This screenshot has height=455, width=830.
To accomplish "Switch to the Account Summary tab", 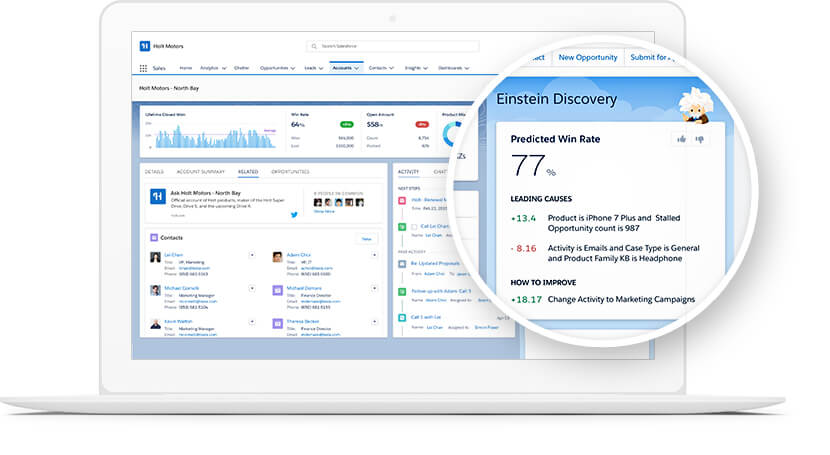I will pos(201,172).
